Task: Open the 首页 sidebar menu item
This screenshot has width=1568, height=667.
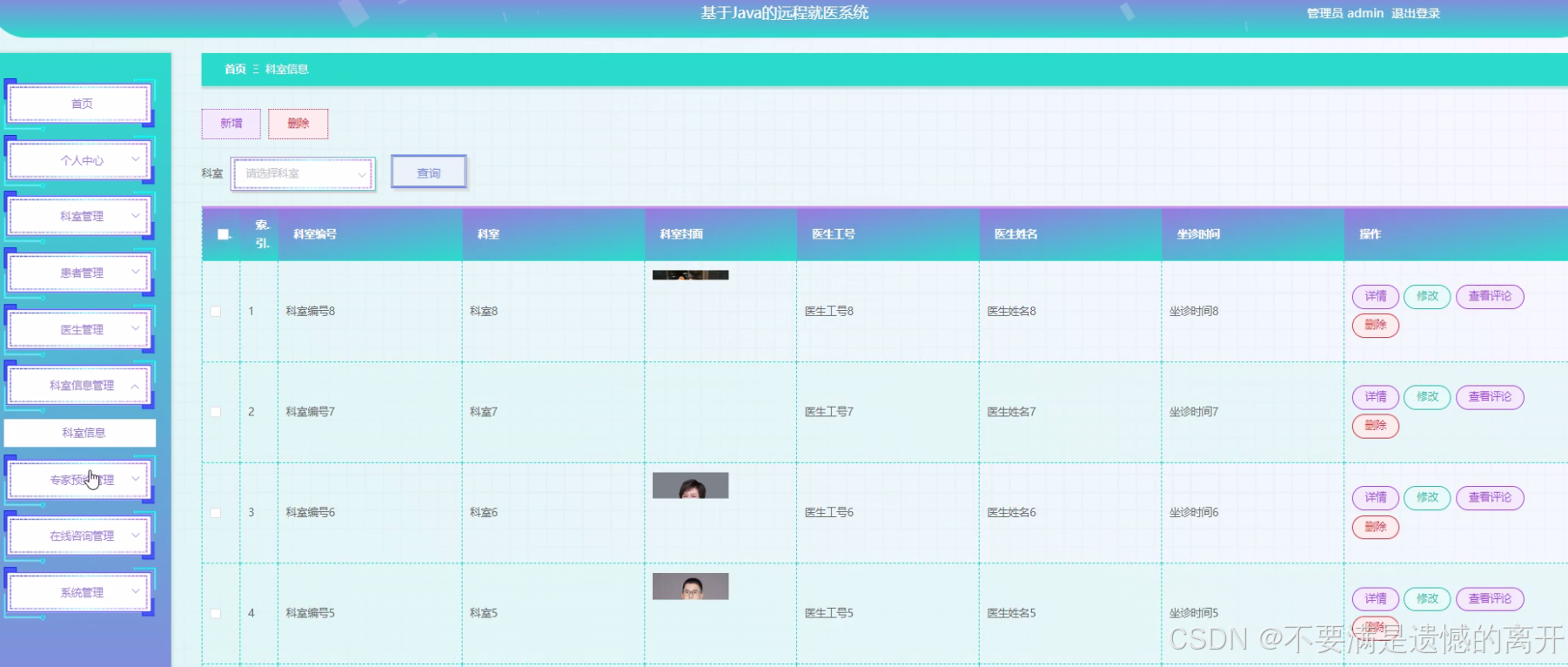Action: [x=79, y=104]
